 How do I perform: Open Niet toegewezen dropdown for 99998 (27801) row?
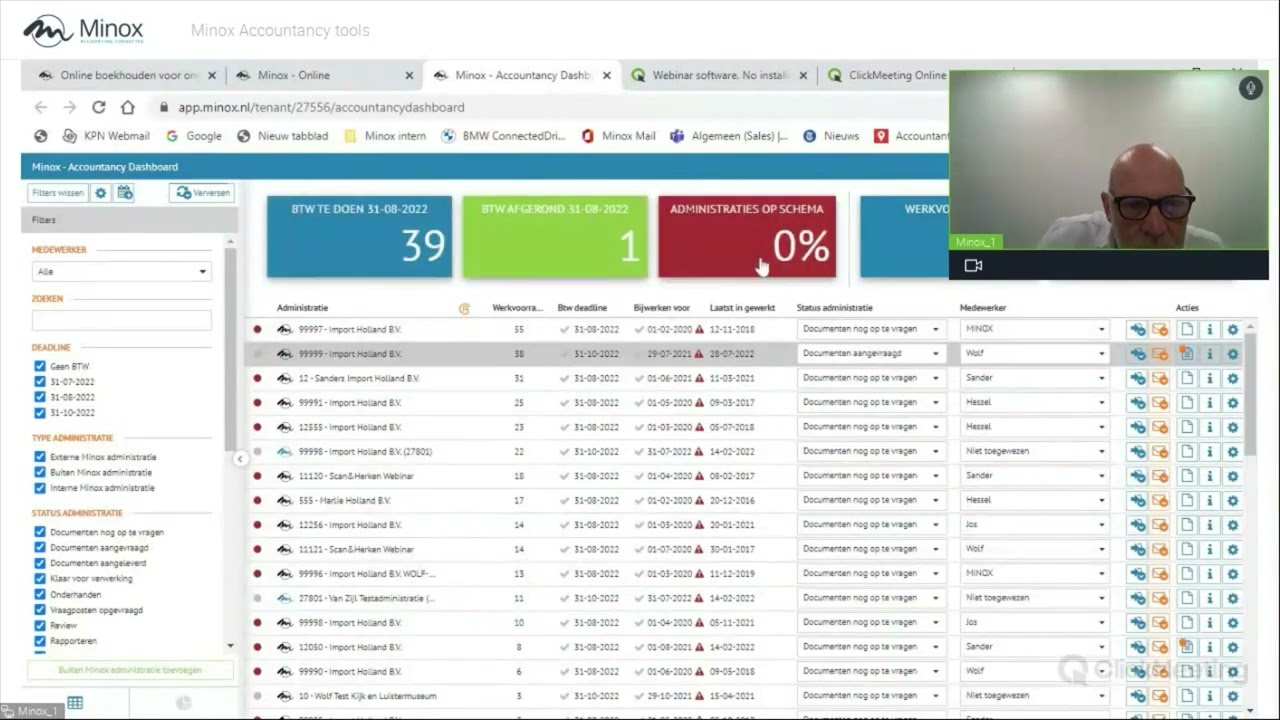pyautogui.click(x=1035, y=451)
